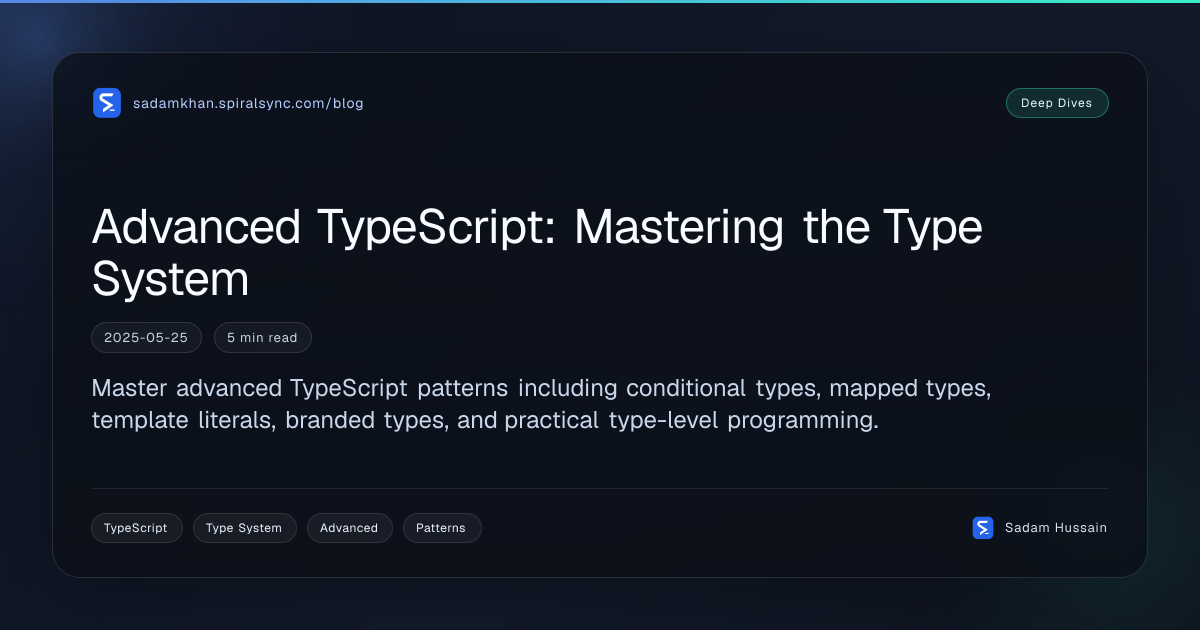Click the 5 min read pill
The width and height of the screenshot is (1200, 630).
coord(263,338)
